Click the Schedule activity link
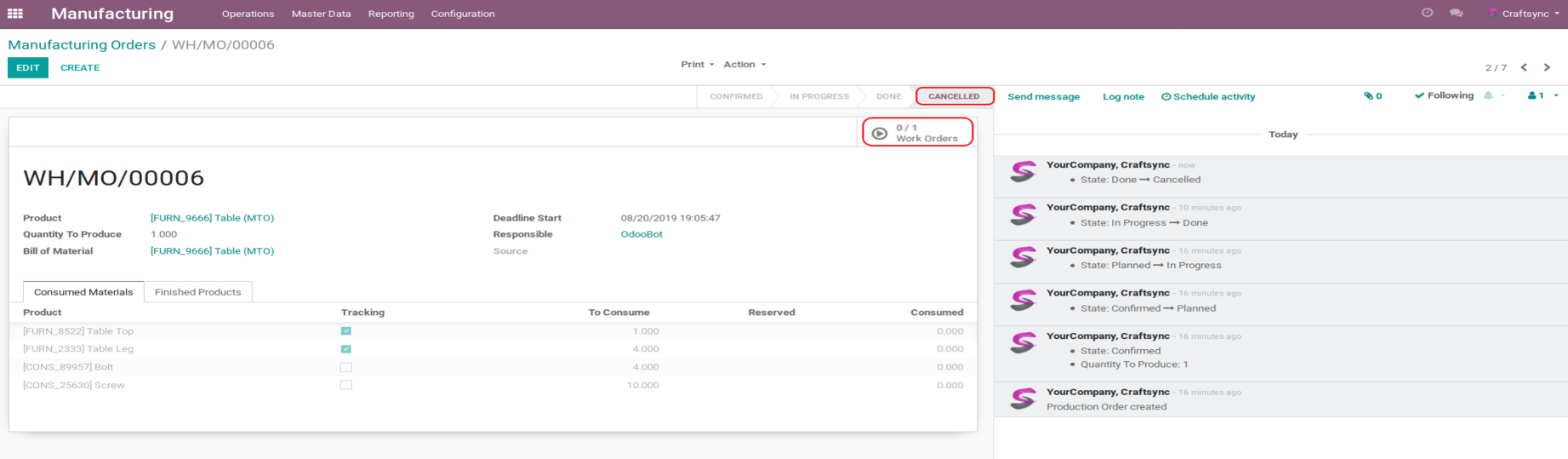1568x459 pixels. tap(1208, 96)
